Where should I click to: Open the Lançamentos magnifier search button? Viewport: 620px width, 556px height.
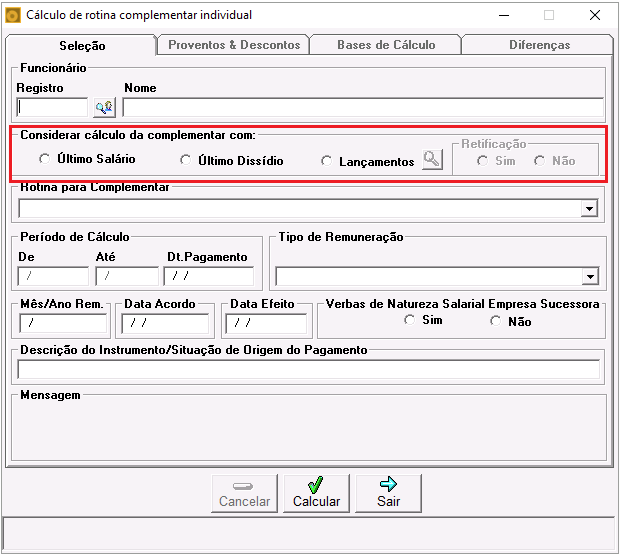tap(432, 160)
